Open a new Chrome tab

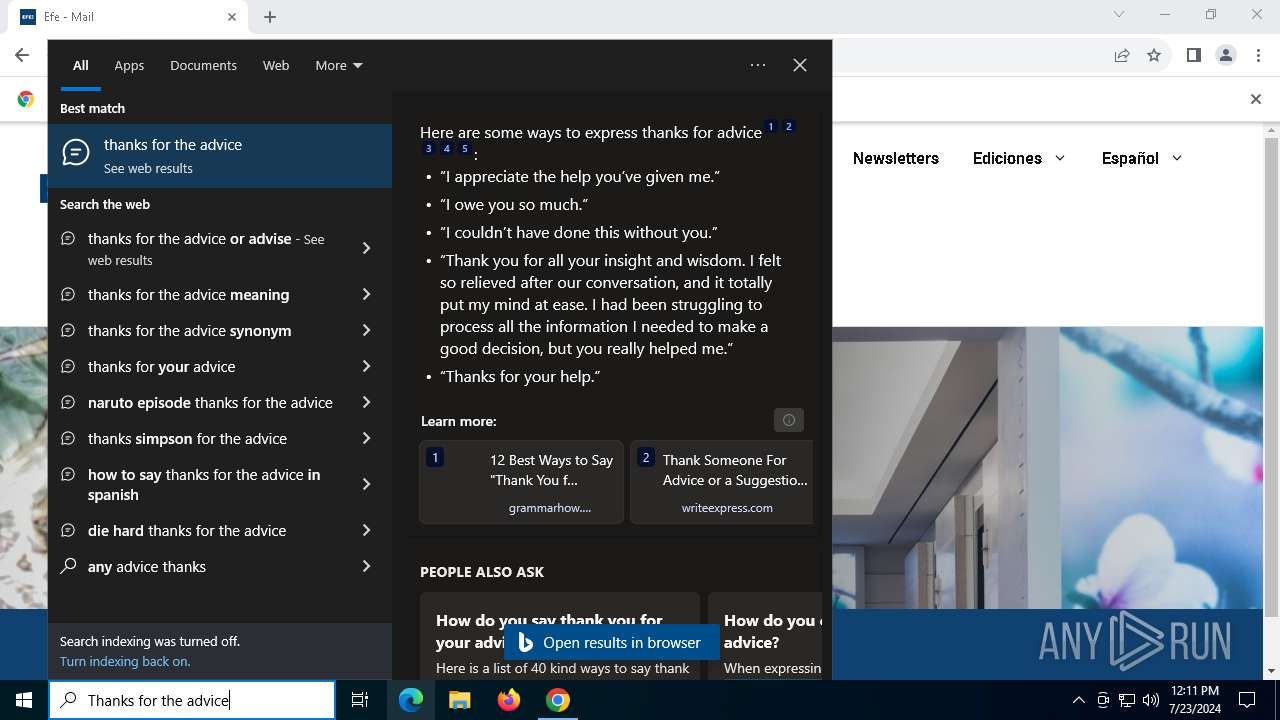click(270, 17)
